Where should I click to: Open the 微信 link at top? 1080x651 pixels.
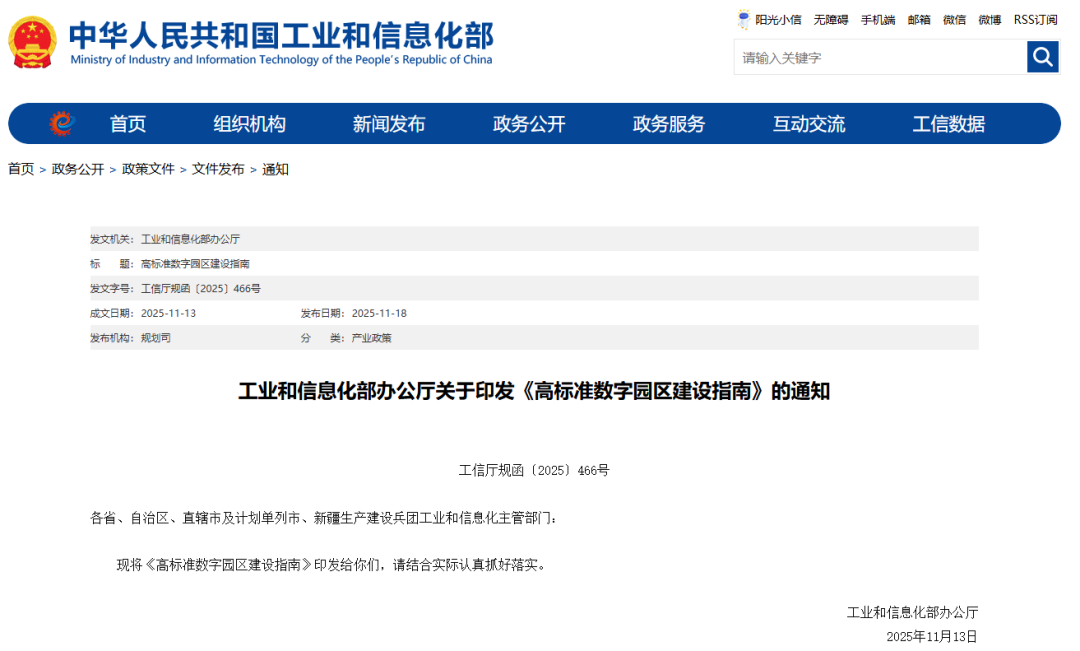click(x=954, y=20)
